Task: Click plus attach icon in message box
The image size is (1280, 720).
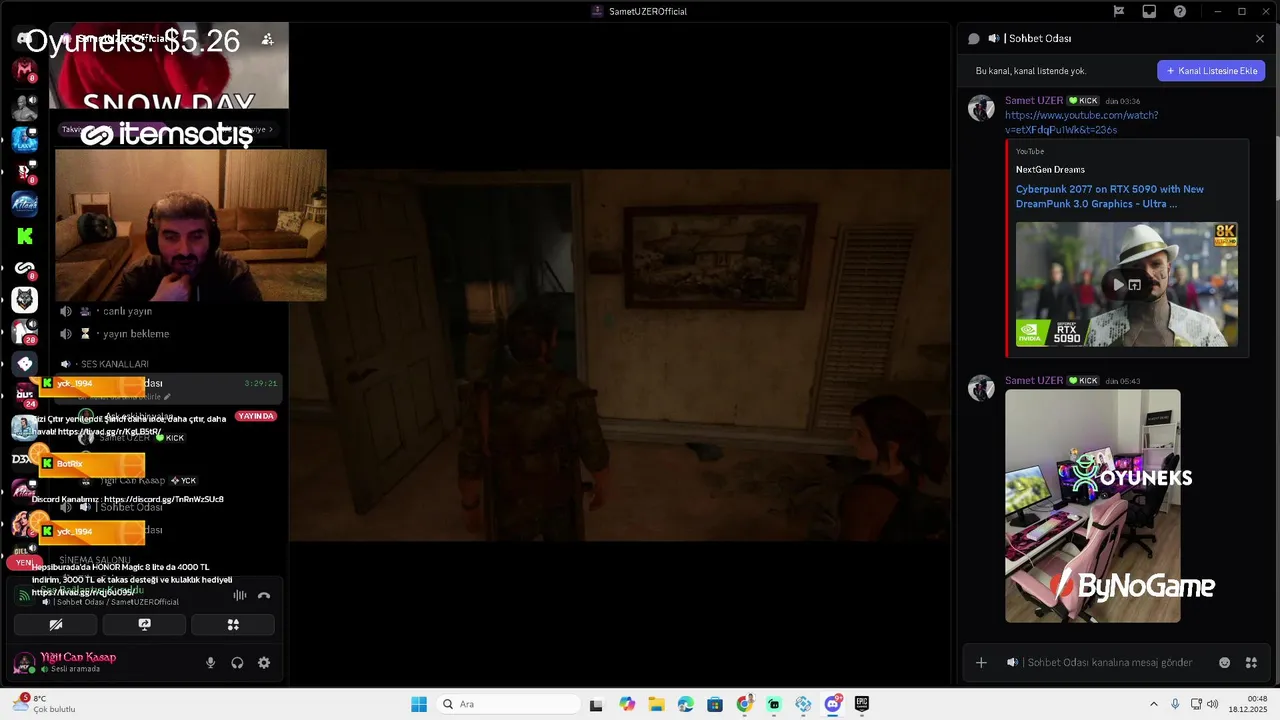Action: [x=981, y=662]
